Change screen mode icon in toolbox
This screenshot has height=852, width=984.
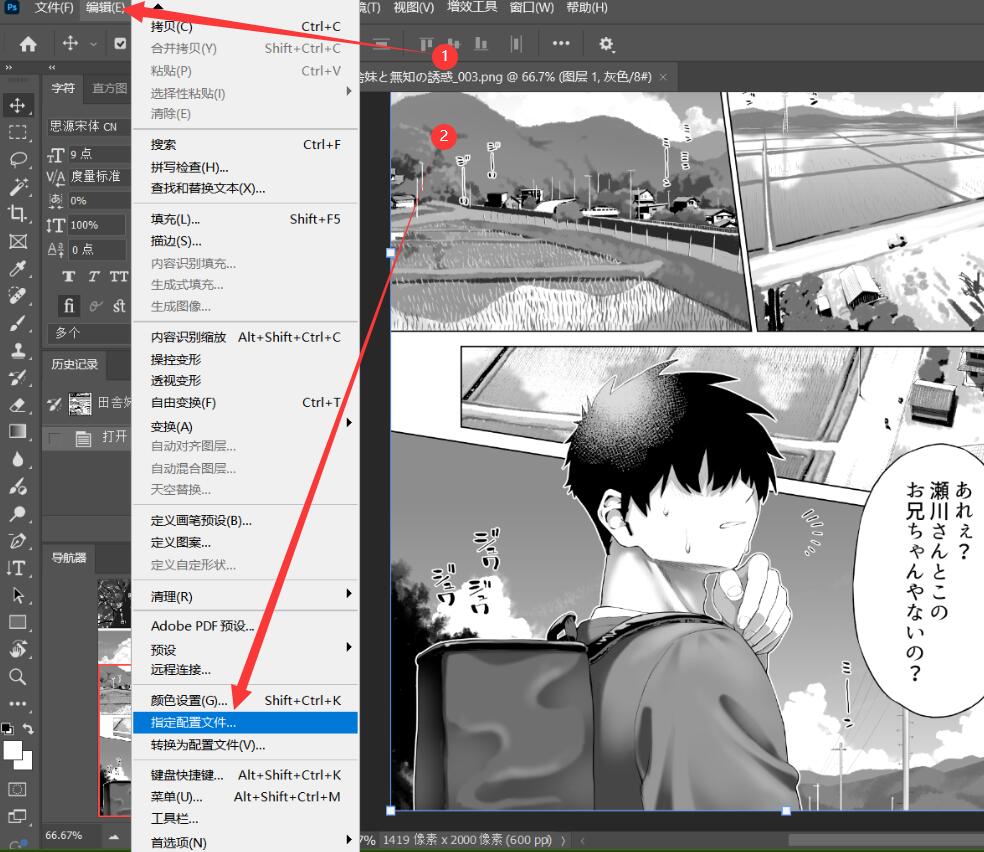[x=18, y=816]
